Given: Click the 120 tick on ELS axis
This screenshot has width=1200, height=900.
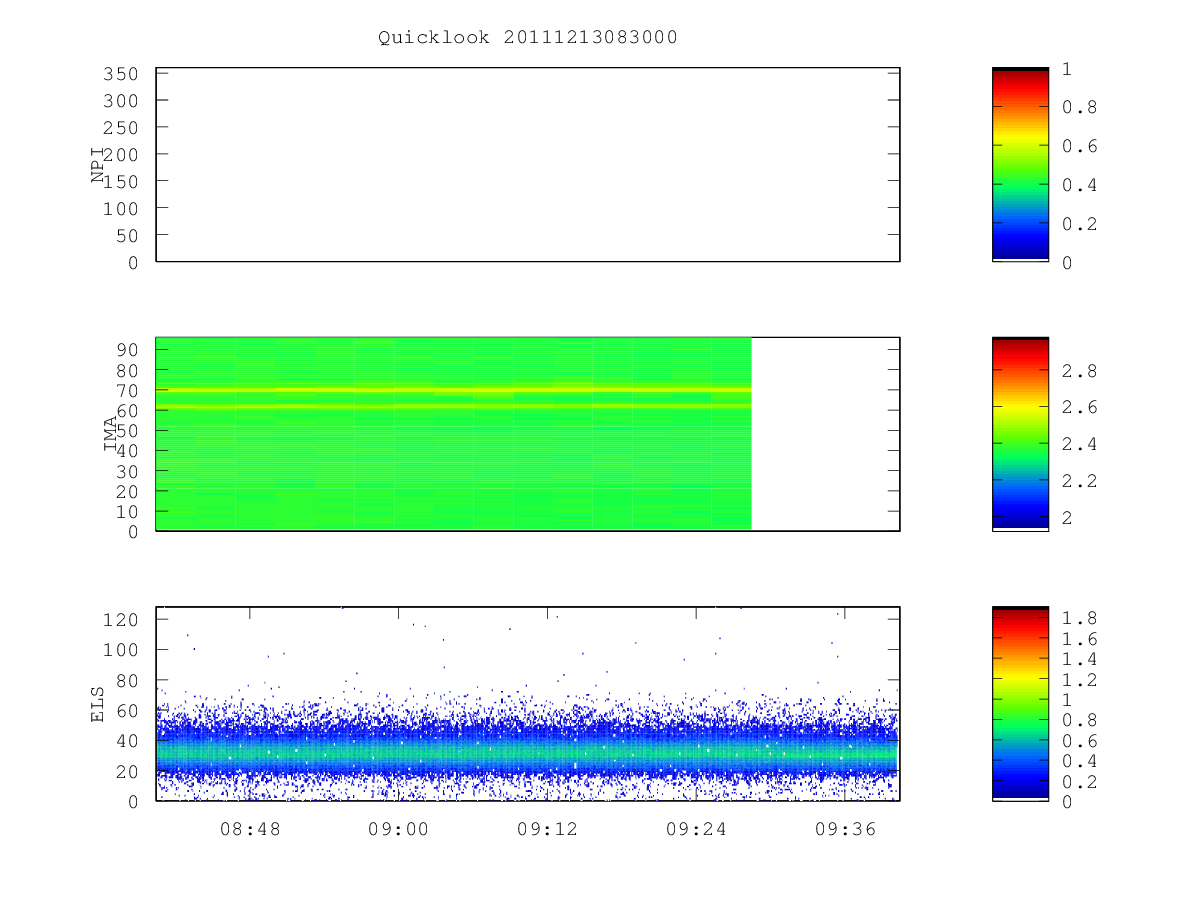Looking at the screenshot, I should 120,620.
